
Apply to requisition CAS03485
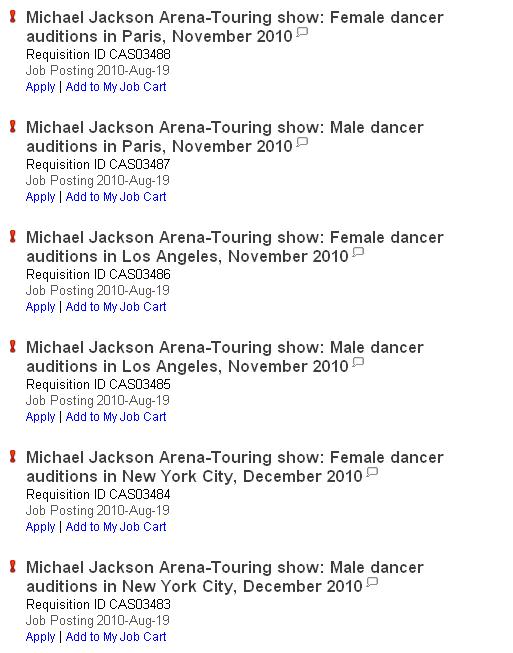point(40,417)
